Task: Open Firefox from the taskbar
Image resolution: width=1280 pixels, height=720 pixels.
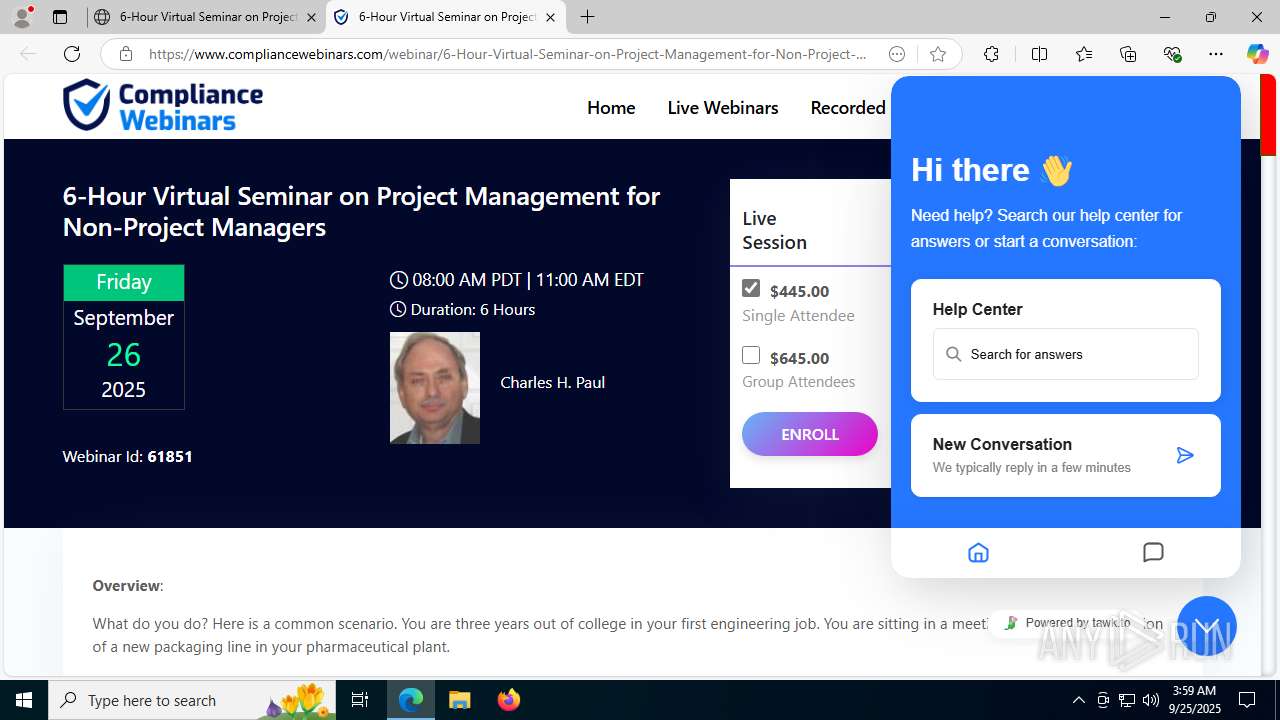Action: 509,700
